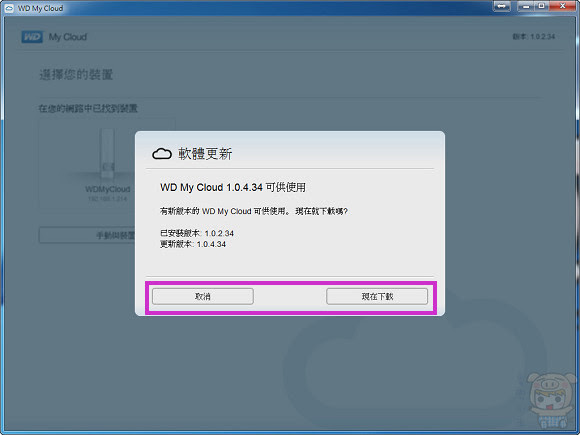This screenshot has width=580, height=435.
Task: Maximize the WD My Cloud window
Action: click(x=541, y=6)
